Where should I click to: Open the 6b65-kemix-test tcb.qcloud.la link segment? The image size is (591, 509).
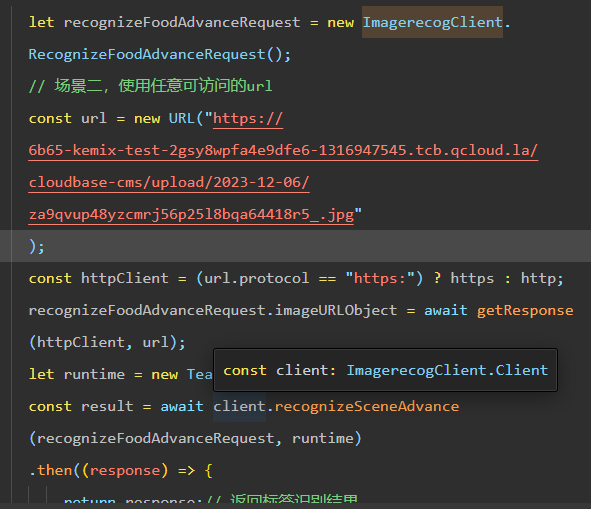tap(283, 151)
